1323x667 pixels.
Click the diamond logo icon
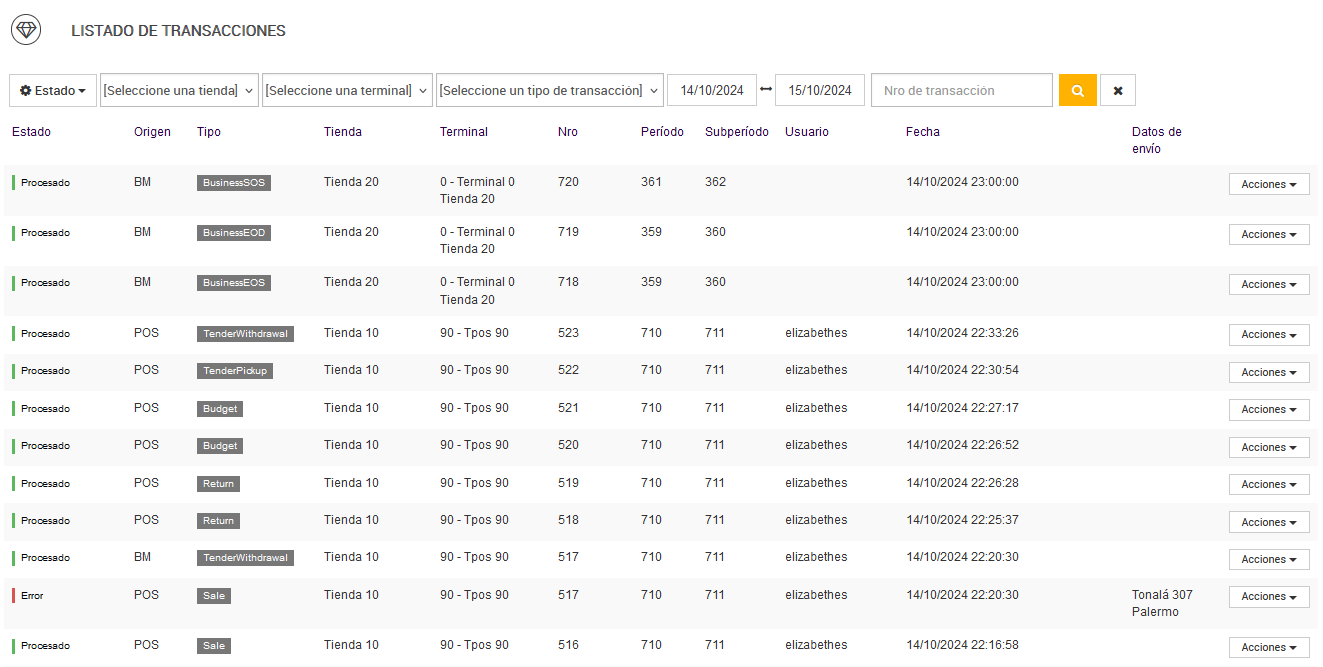click(x=26, y=31)
